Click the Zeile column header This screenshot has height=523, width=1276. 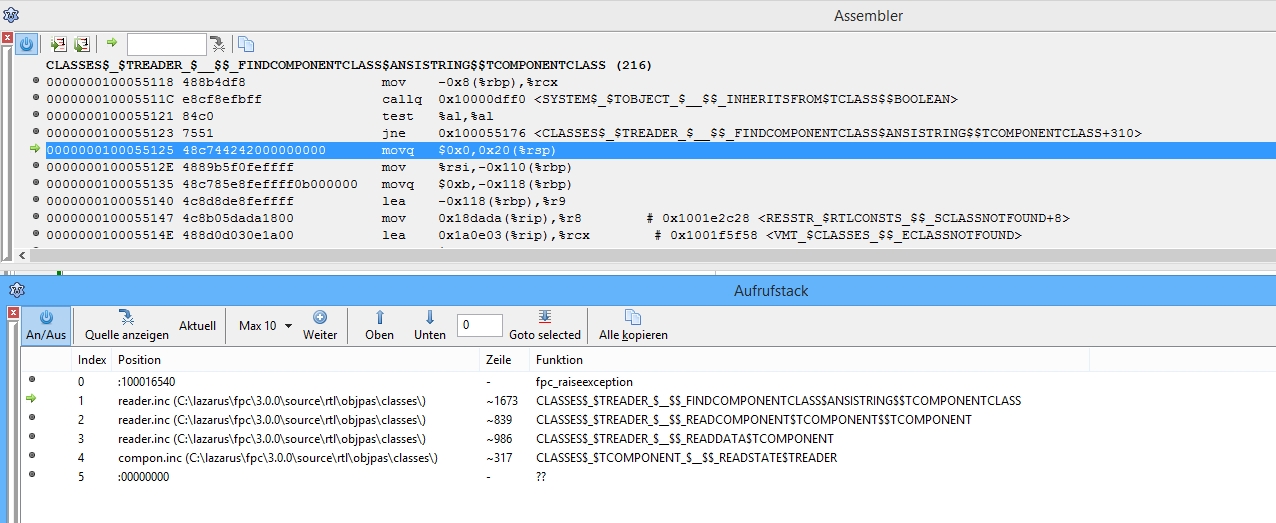click(505, 360)
